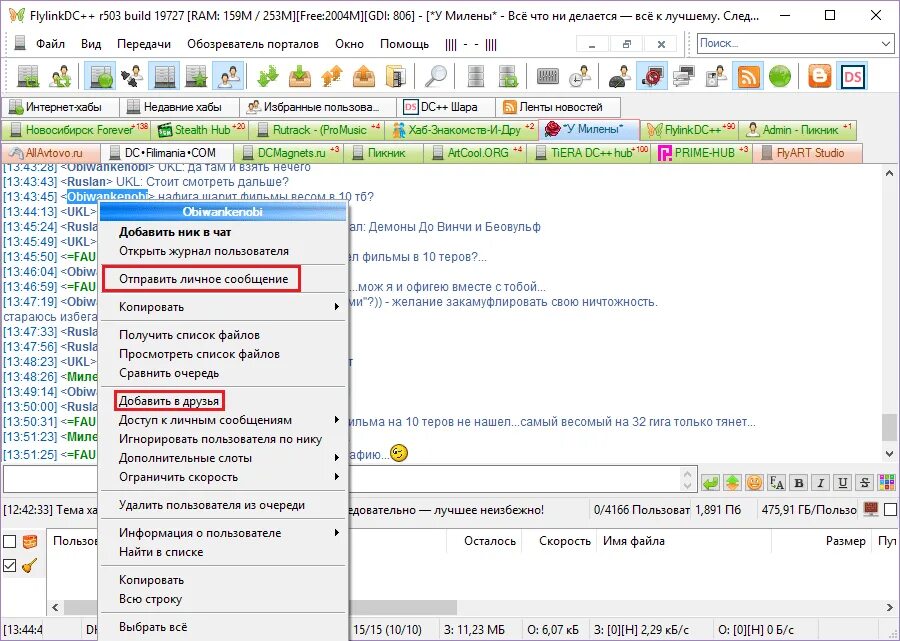Expand the Поиск search dropdown arrow
The height and width of the screenshot is (641, 900).
(886, 44)
